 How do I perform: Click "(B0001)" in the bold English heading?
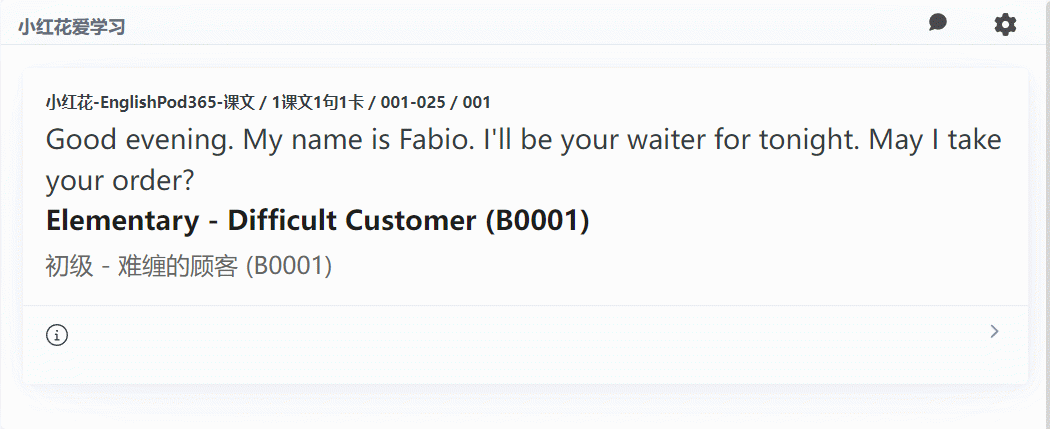(x=536, y=221)
